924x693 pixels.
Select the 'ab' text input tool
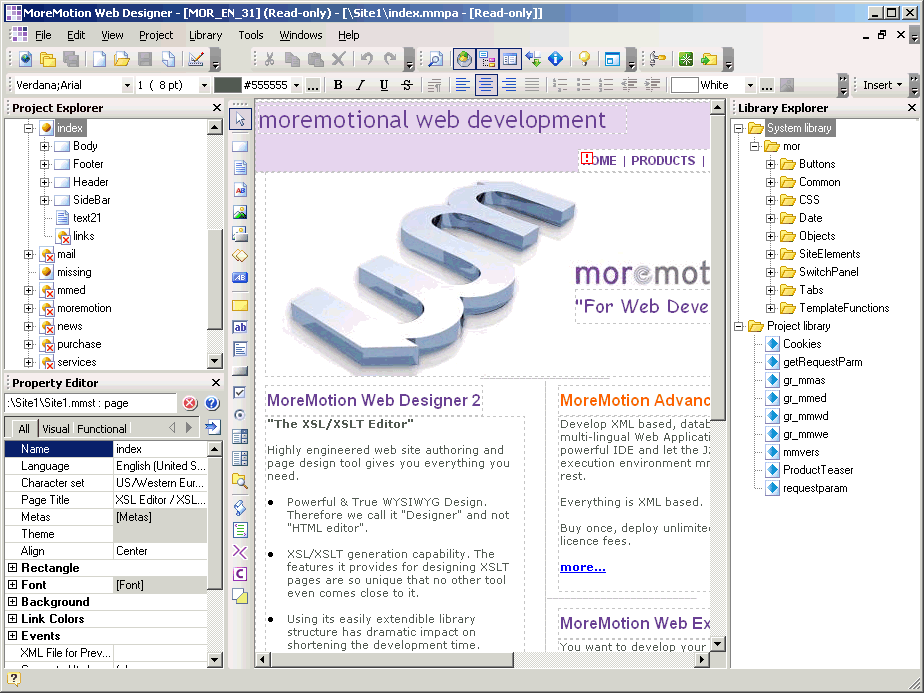(x=240, y=327)
